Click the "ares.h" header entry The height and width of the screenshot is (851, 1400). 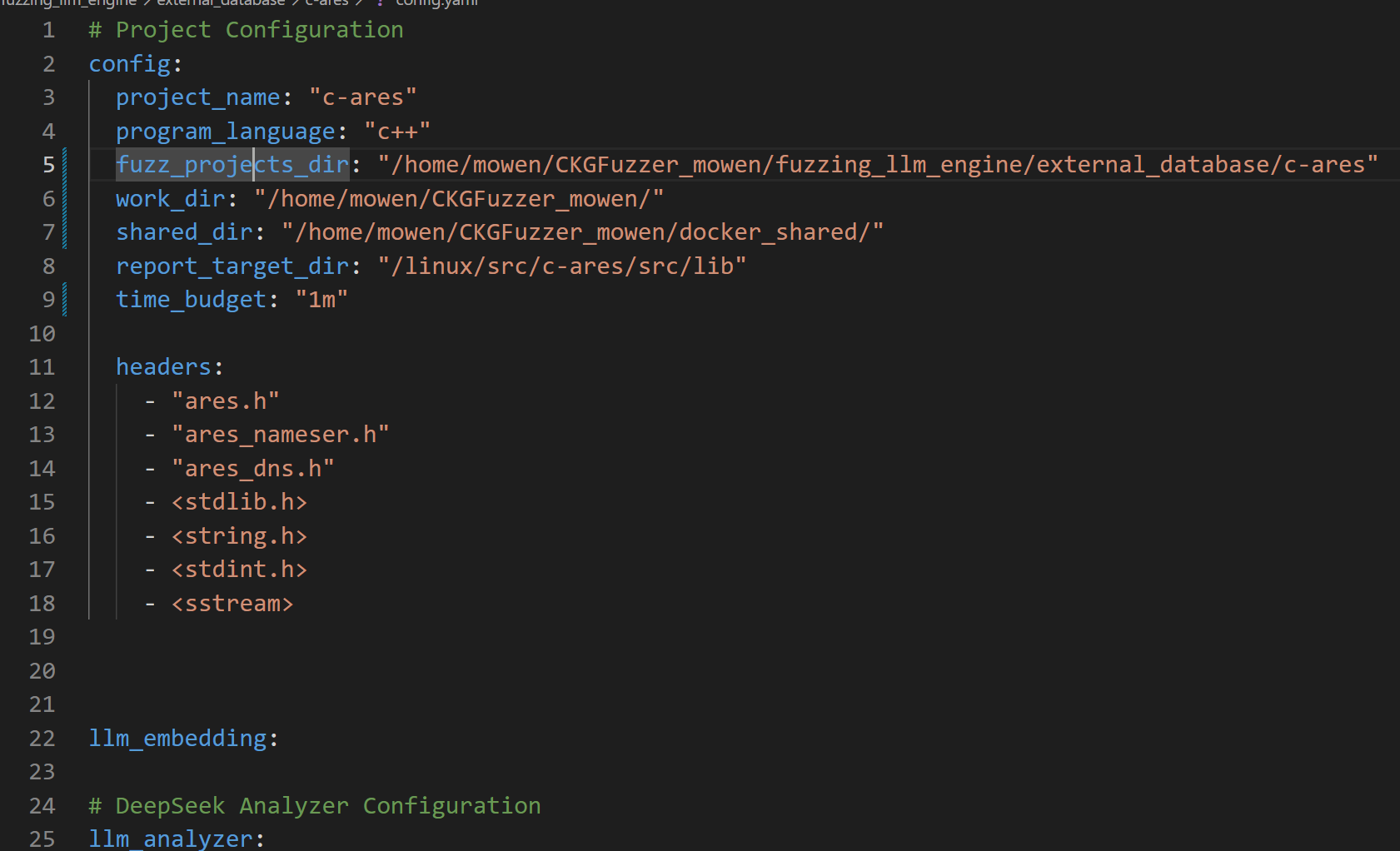point(225,401)
